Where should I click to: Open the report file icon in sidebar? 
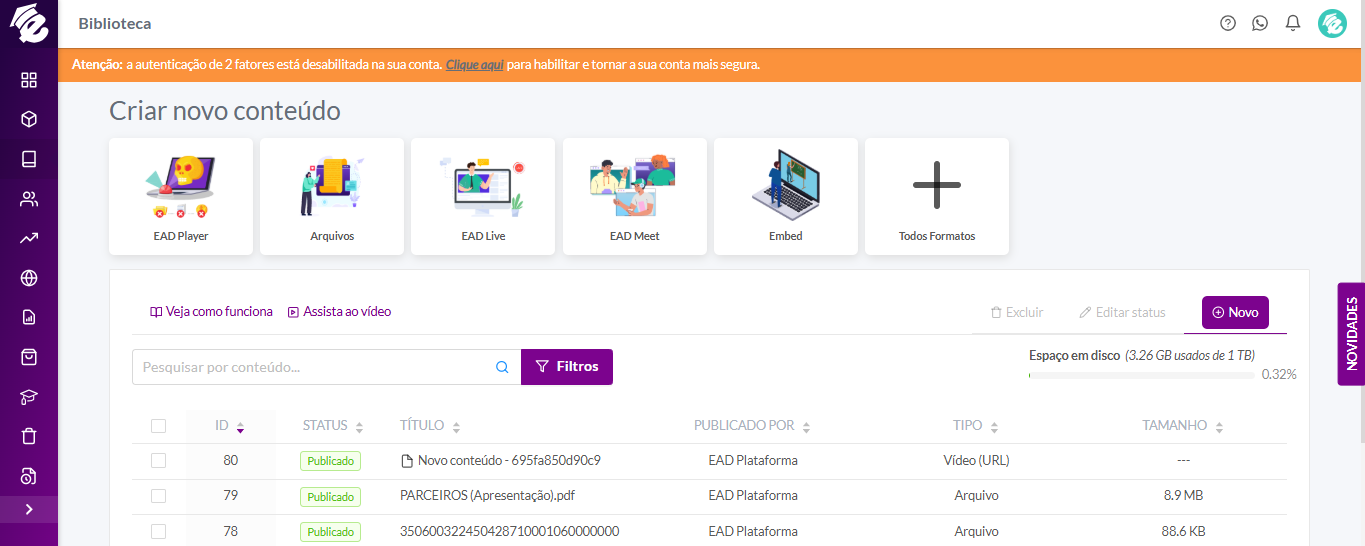pos(29,317)
